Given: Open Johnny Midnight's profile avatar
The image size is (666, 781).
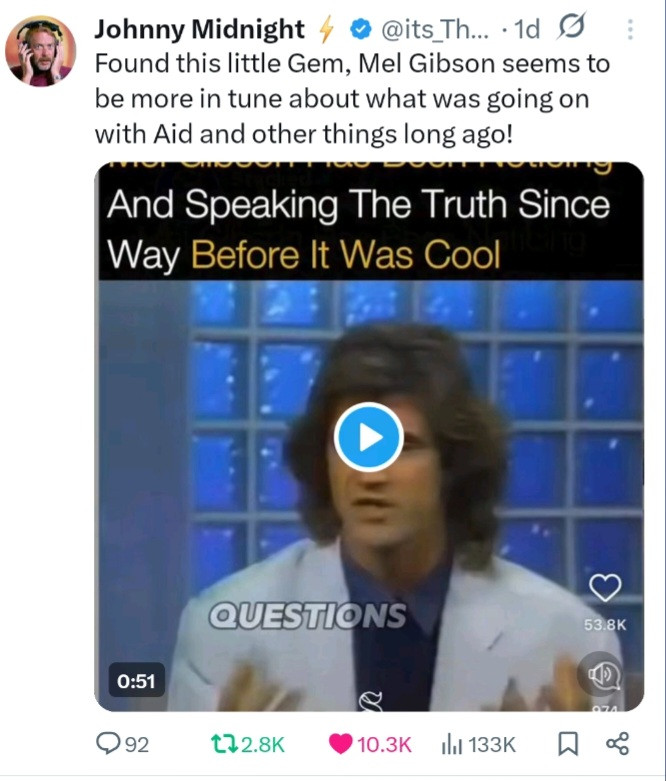Looking at the screenshot, I should click(x=40, y=50).
